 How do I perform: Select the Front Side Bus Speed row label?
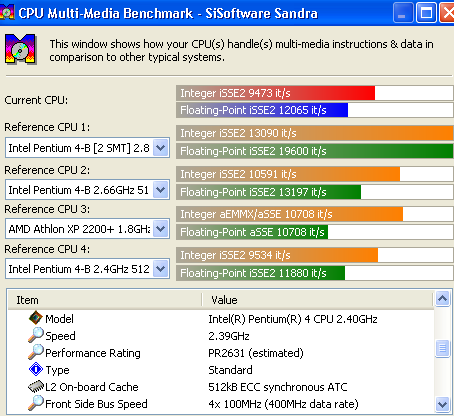[96, 404]
